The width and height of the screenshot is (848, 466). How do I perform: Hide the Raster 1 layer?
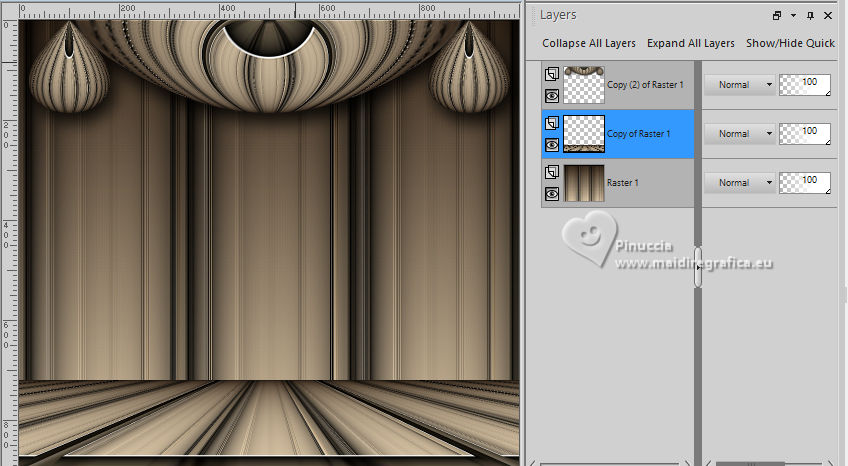551,193
